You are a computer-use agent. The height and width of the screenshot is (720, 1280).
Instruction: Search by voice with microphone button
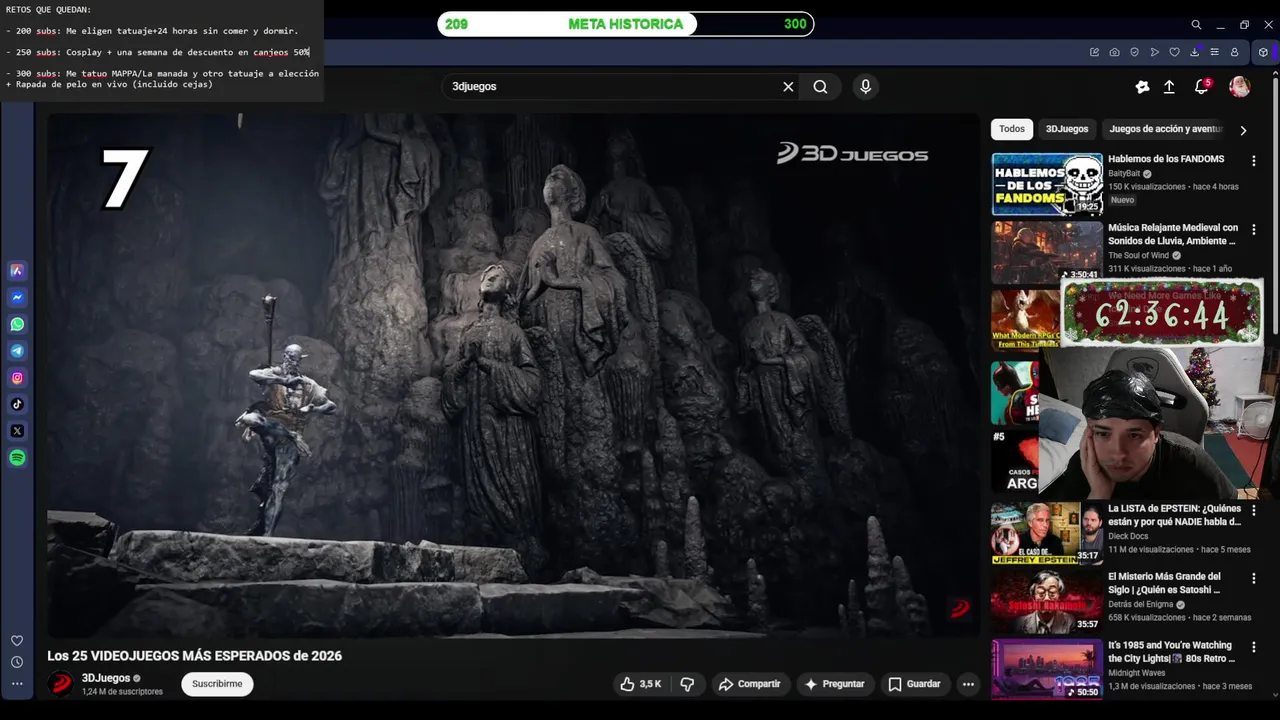click(x=866, y=87)
